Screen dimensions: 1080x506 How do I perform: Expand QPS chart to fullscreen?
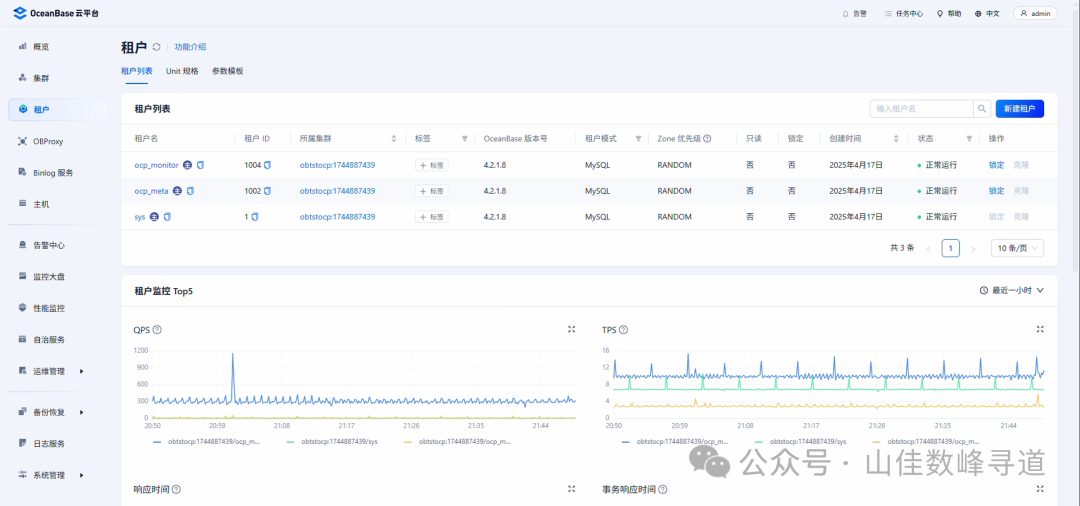click(x=571, y=330)
